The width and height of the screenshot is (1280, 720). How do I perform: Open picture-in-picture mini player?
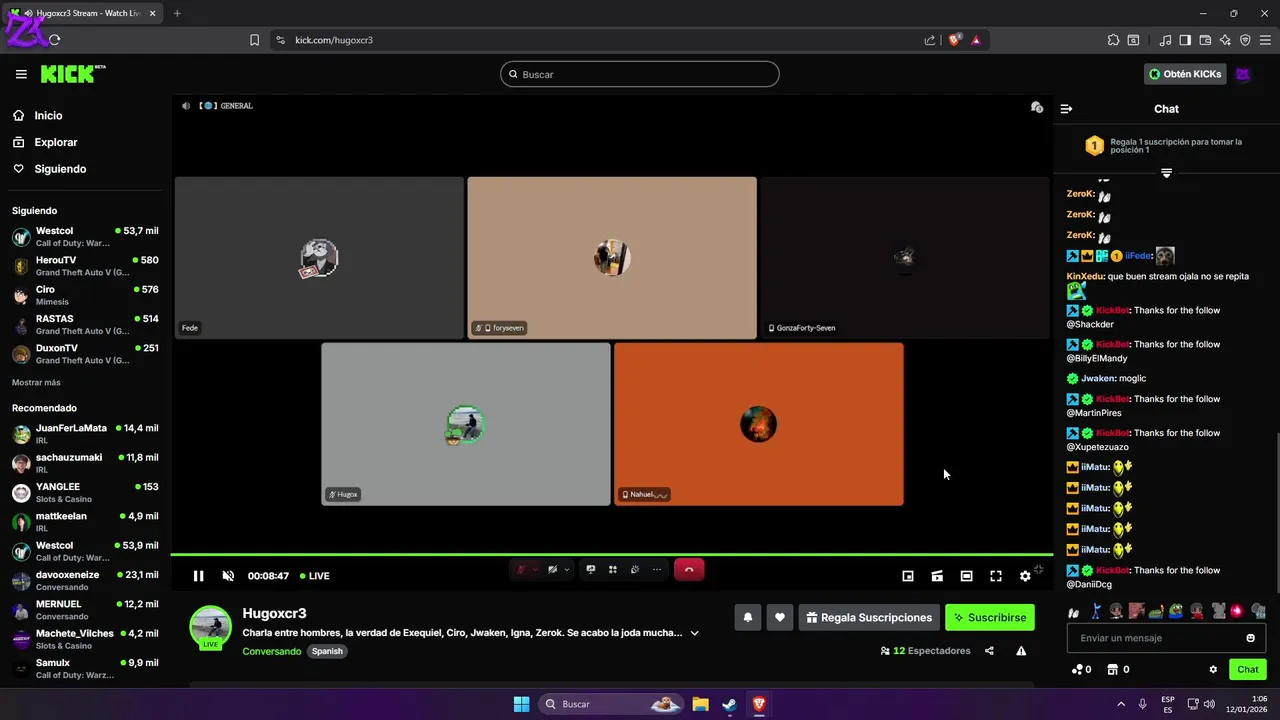click(908, 576)
